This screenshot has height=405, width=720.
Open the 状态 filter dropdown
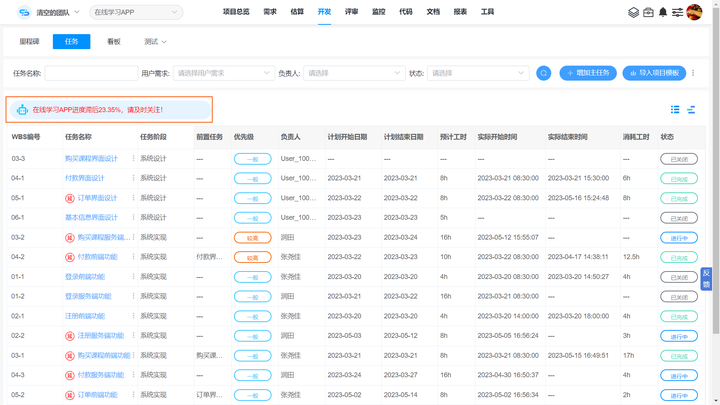point(478,73)
